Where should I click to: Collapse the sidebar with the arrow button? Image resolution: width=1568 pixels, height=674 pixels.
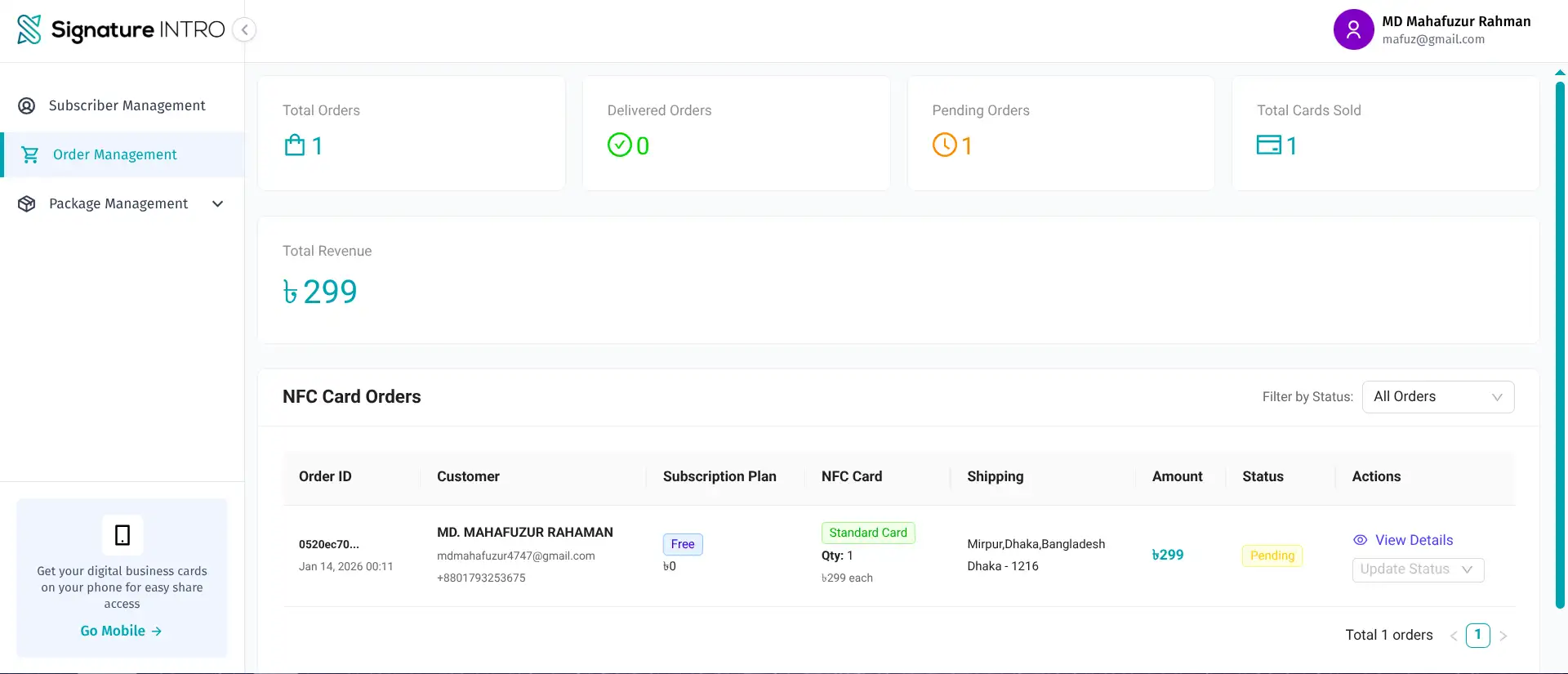(244, 30)
